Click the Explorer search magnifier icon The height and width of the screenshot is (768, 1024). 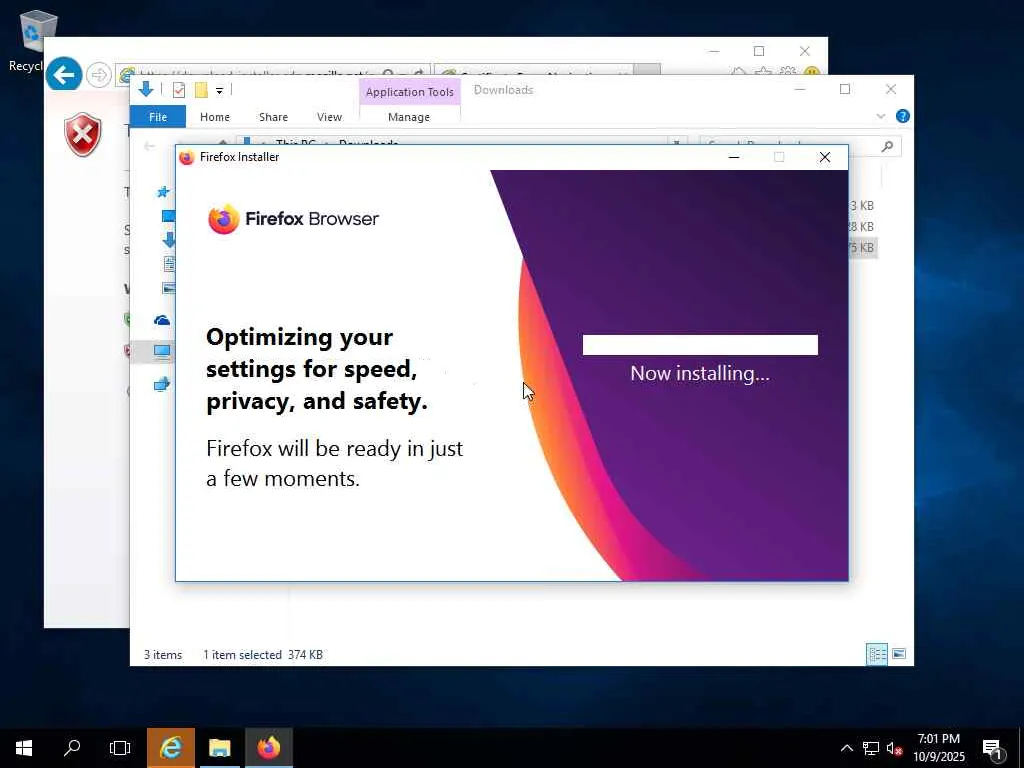pos(887,146)
